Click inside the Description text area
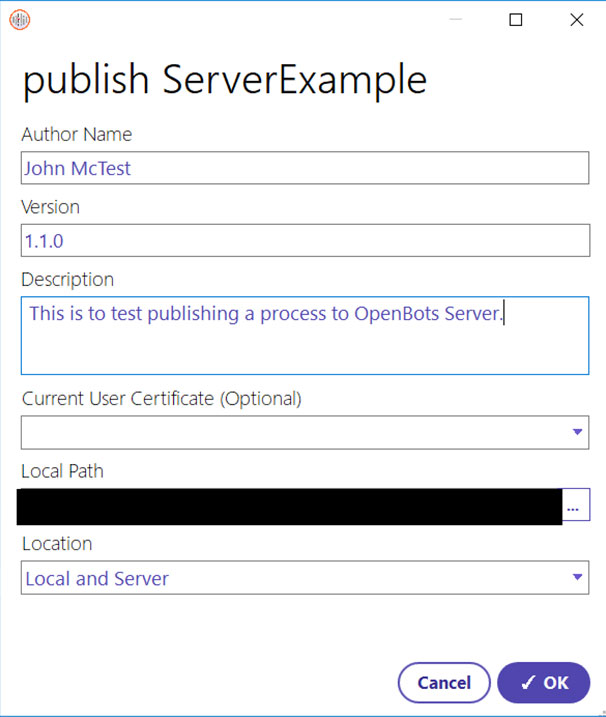This screenshot has width=606, height=717. (x=305, y=336)
